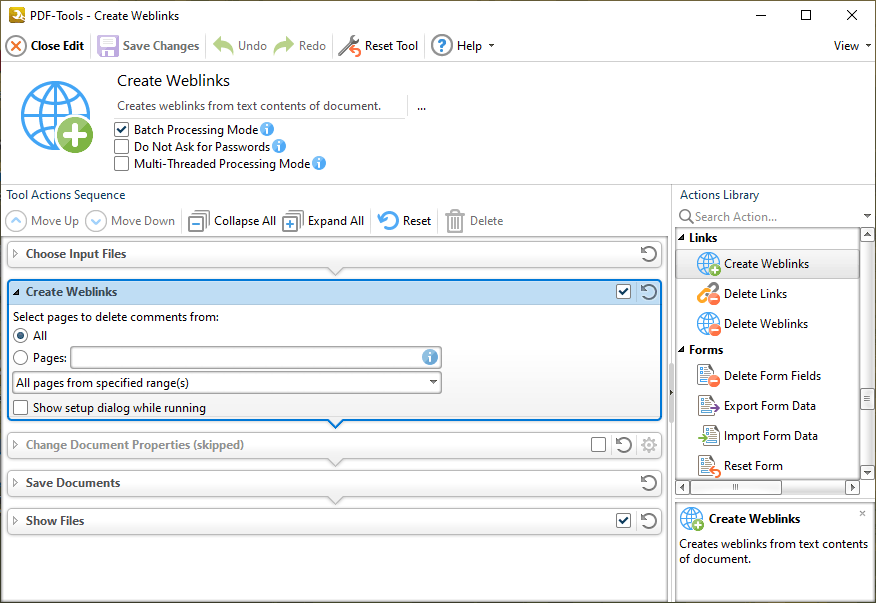Click the Collapse All icon
The height and width of the screenshot is (603, 876).
tap(199, 221)
